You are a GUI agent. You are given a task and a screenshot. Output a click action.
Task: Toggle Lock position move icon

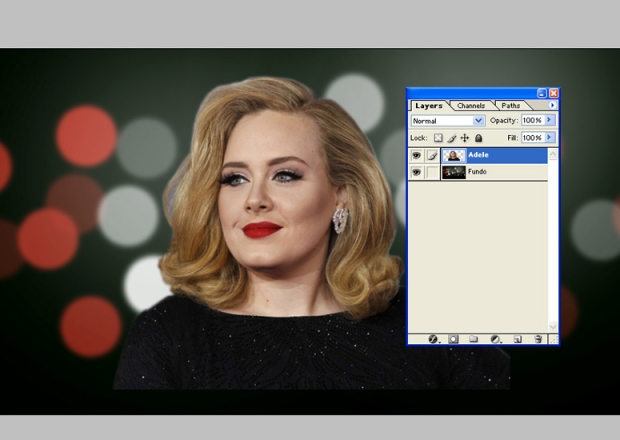pos(465,138)
